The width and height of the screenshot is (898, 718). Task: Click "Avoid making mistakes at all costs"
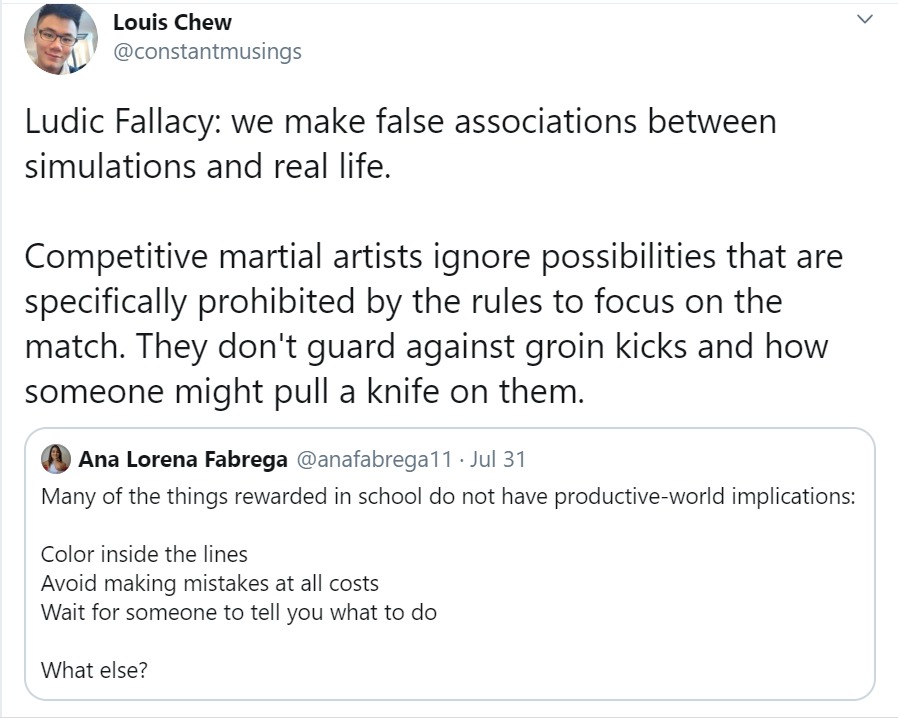209,582
